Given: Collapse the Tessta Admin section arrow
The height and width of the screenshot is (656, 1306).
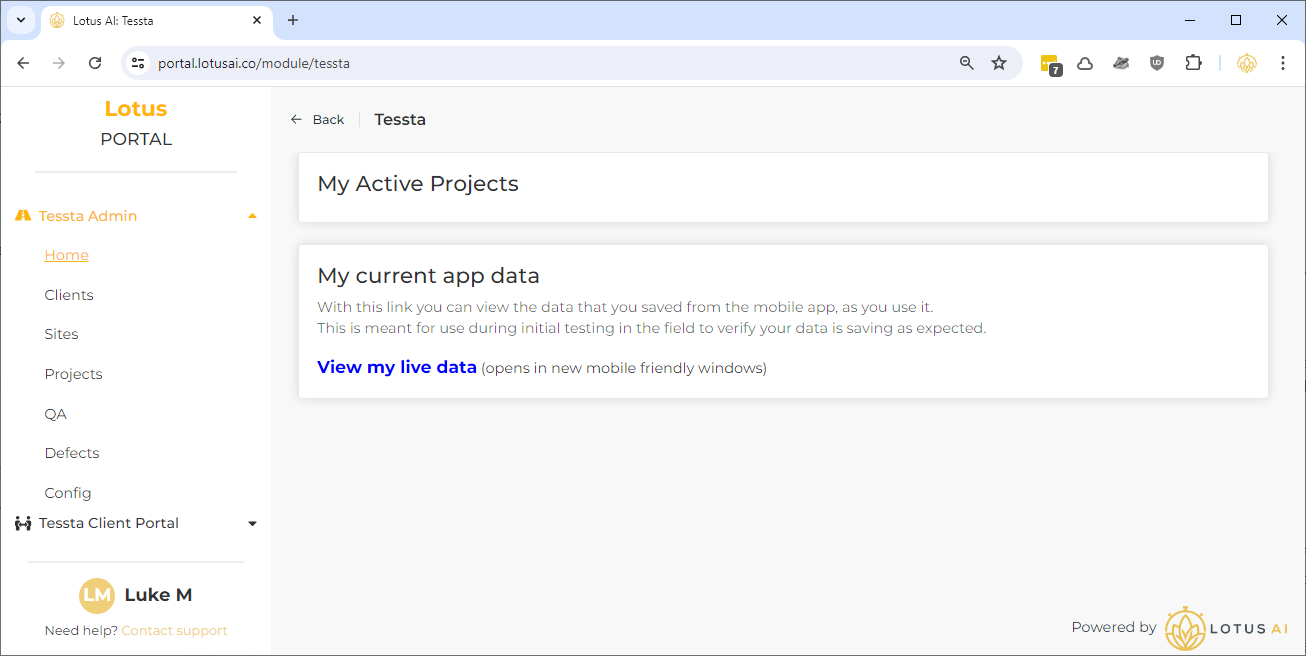Looking at the screenshot, I should click(252, 216).
